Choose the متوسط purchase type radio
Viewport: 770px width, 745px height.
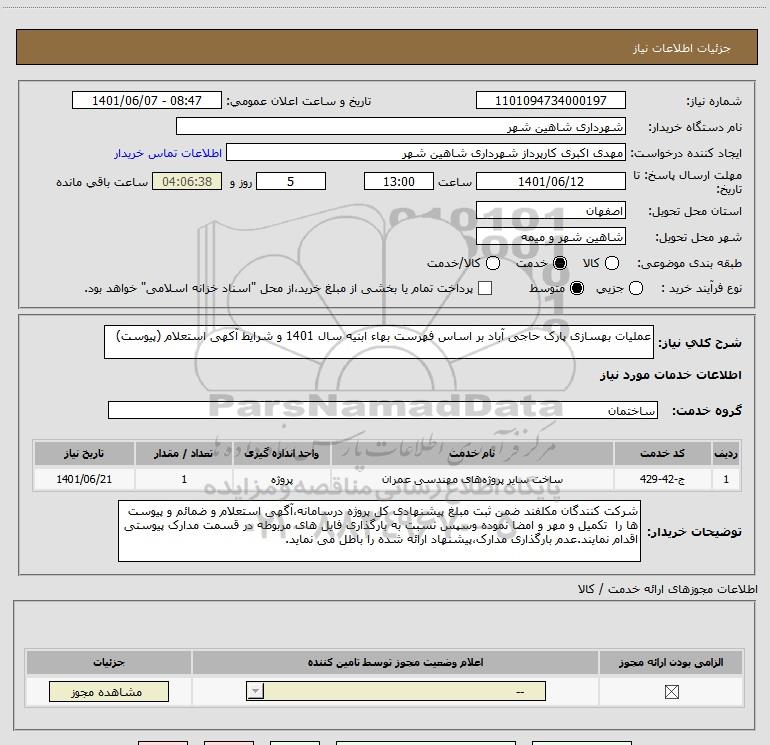tap(577, 288)
